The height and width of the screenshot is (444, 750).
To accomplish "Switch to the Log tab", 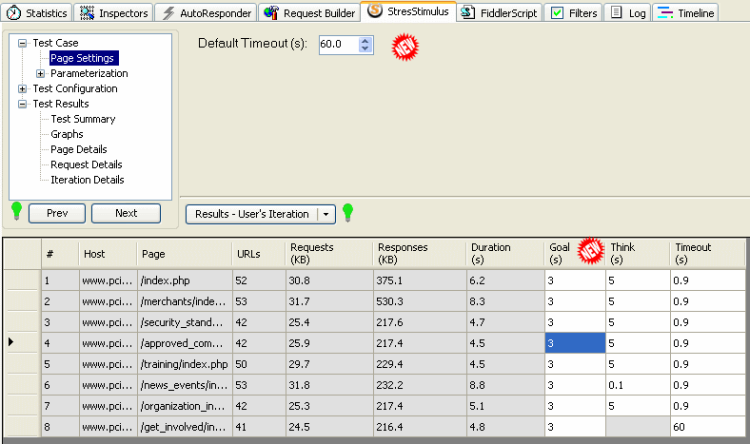I will point(628,13).
